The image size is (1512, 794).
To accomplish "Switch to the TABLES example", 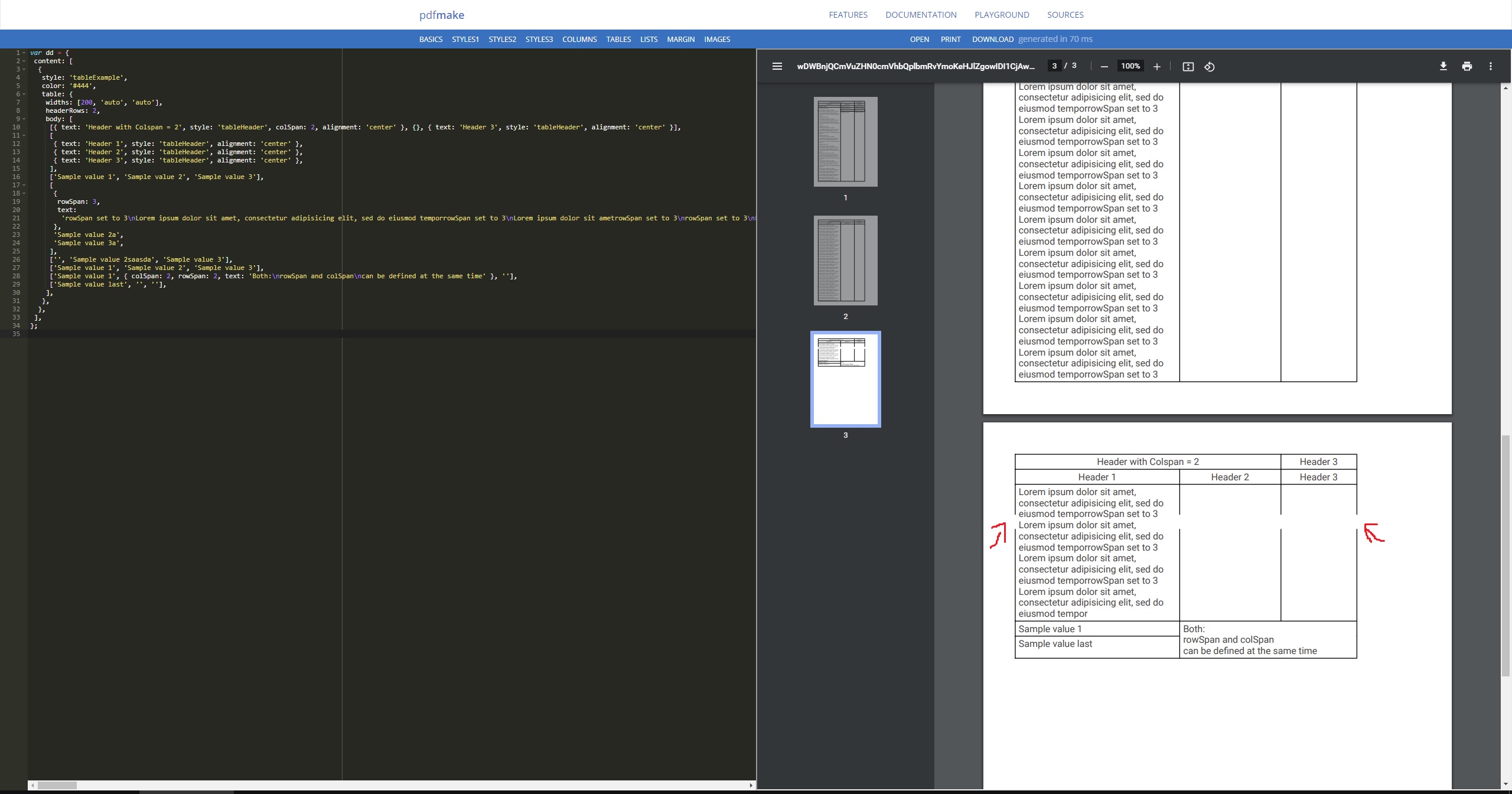I will click(x=618, y=39).
